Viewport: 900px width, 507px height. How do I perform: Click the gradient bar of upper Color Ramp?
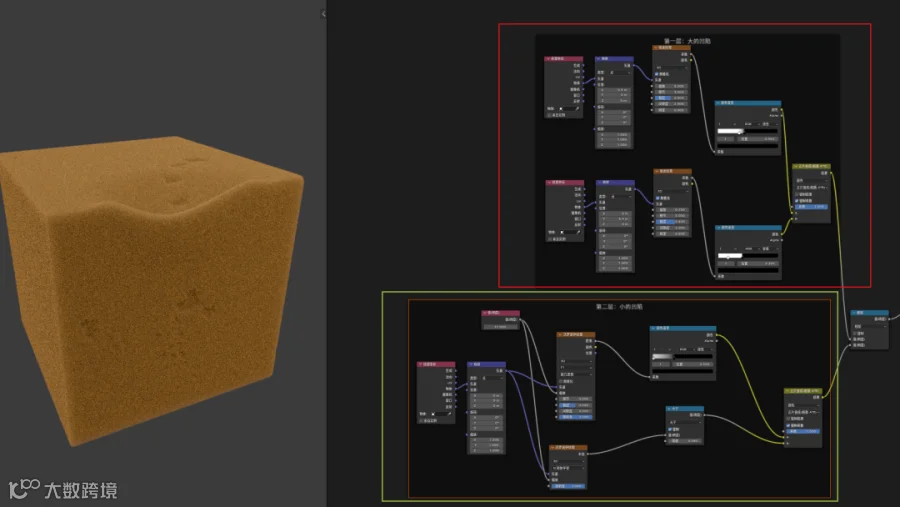[748, 131]
